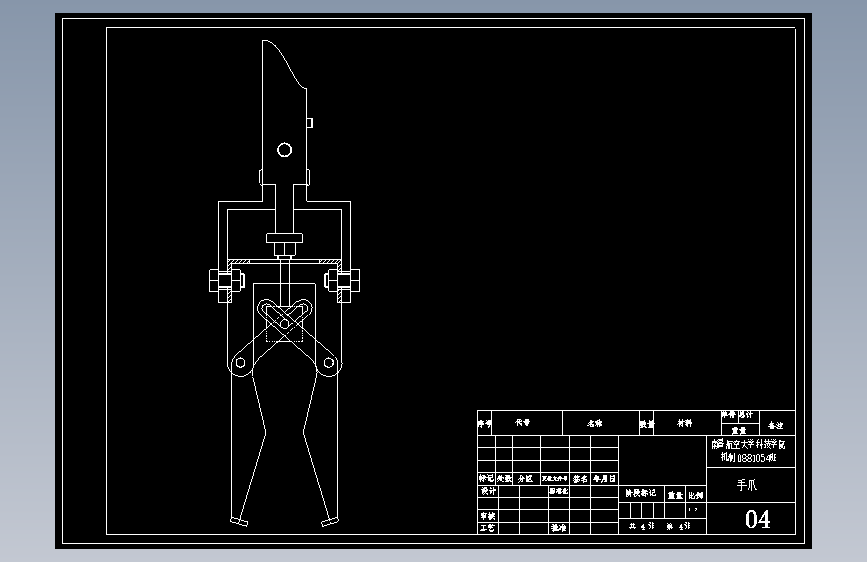
Task: Click the "名称" column header
Action: point(594,423)
